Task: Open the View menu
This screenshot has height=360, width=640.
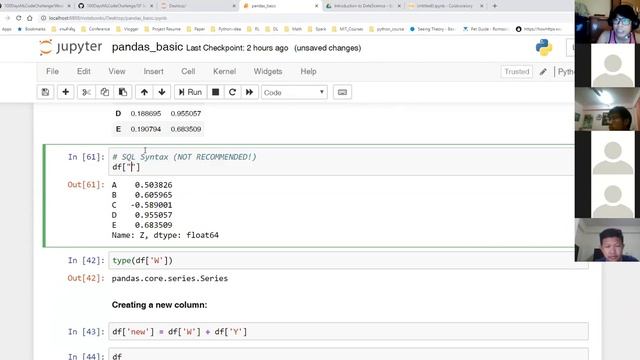Action: pyautogui.click(x=117, y=71)
